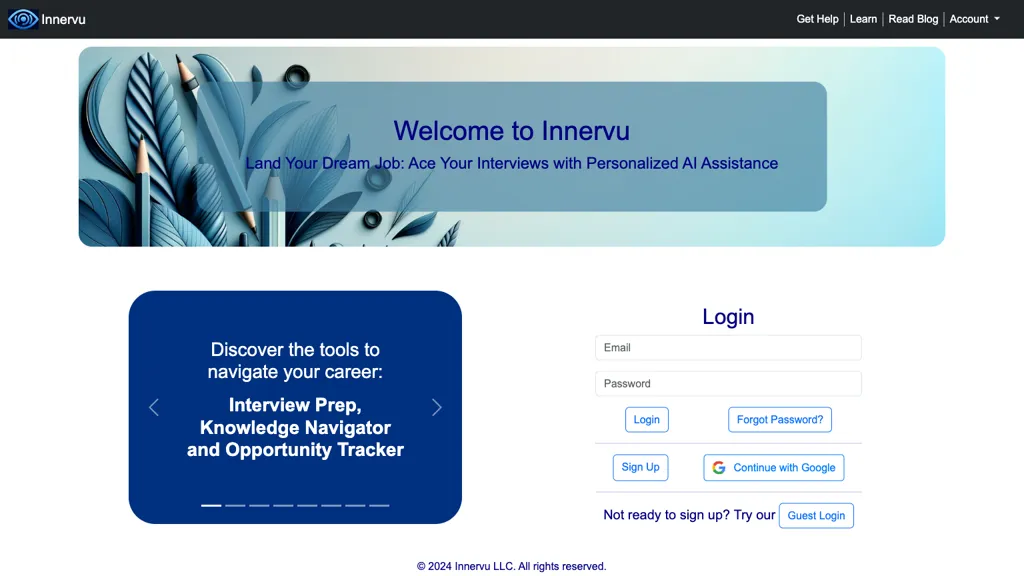Click the Innervu brand name in navbar
The height and width of the screenshot is (576, 1024).
63,20
